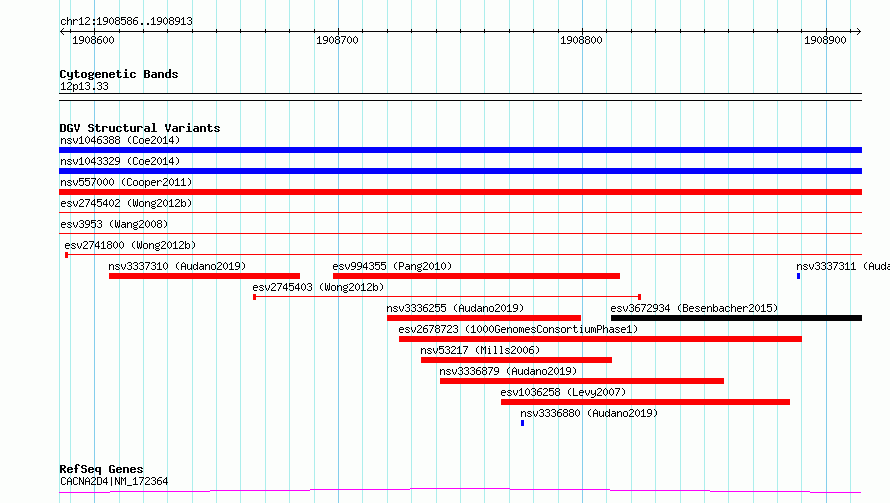The width and height of the screenshot is (890, 503).
Task: Click the red bar under esv1036258
Action: (x=645, y=402)
